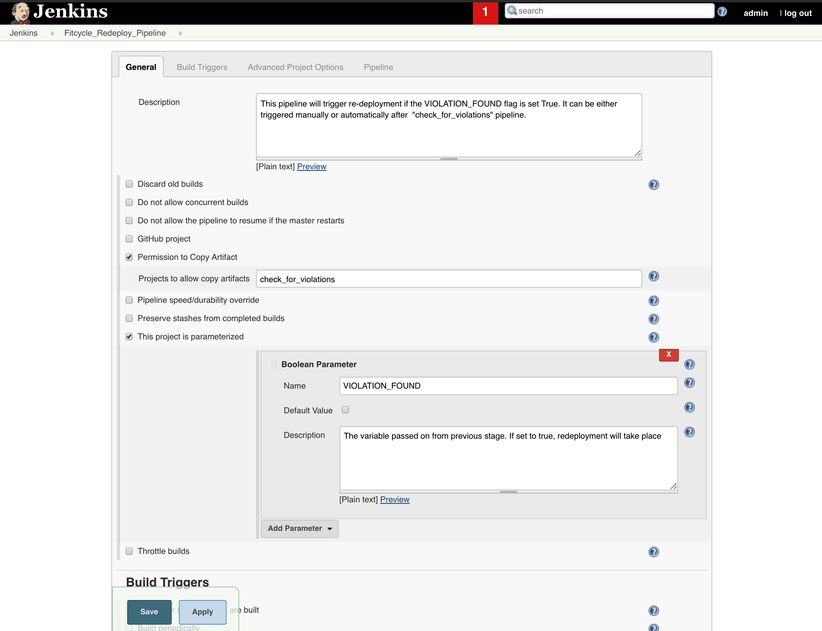Open help for Default Value option
Screen dimensions: 822x631
tap(690, 407)
